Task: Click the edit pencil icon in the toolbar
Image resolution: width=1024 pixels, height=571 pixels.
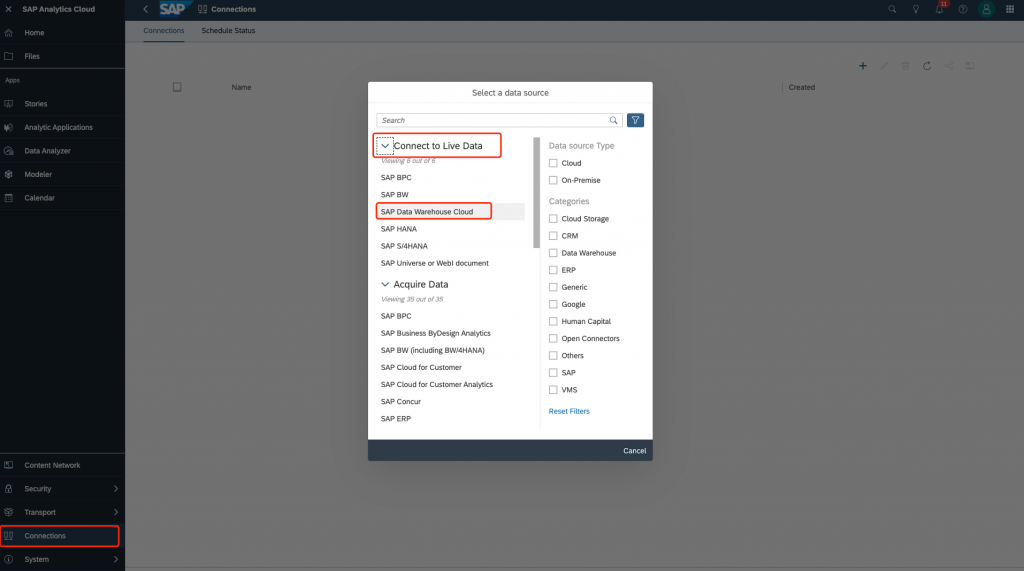Action: pos(884,66)
